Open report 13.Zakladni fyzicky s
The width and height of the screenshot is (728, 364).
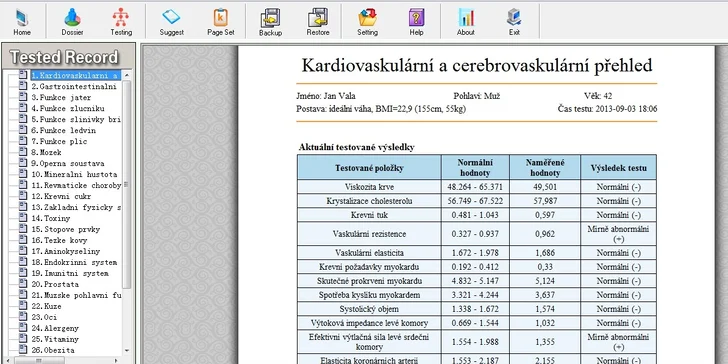(x=76, y=208)
